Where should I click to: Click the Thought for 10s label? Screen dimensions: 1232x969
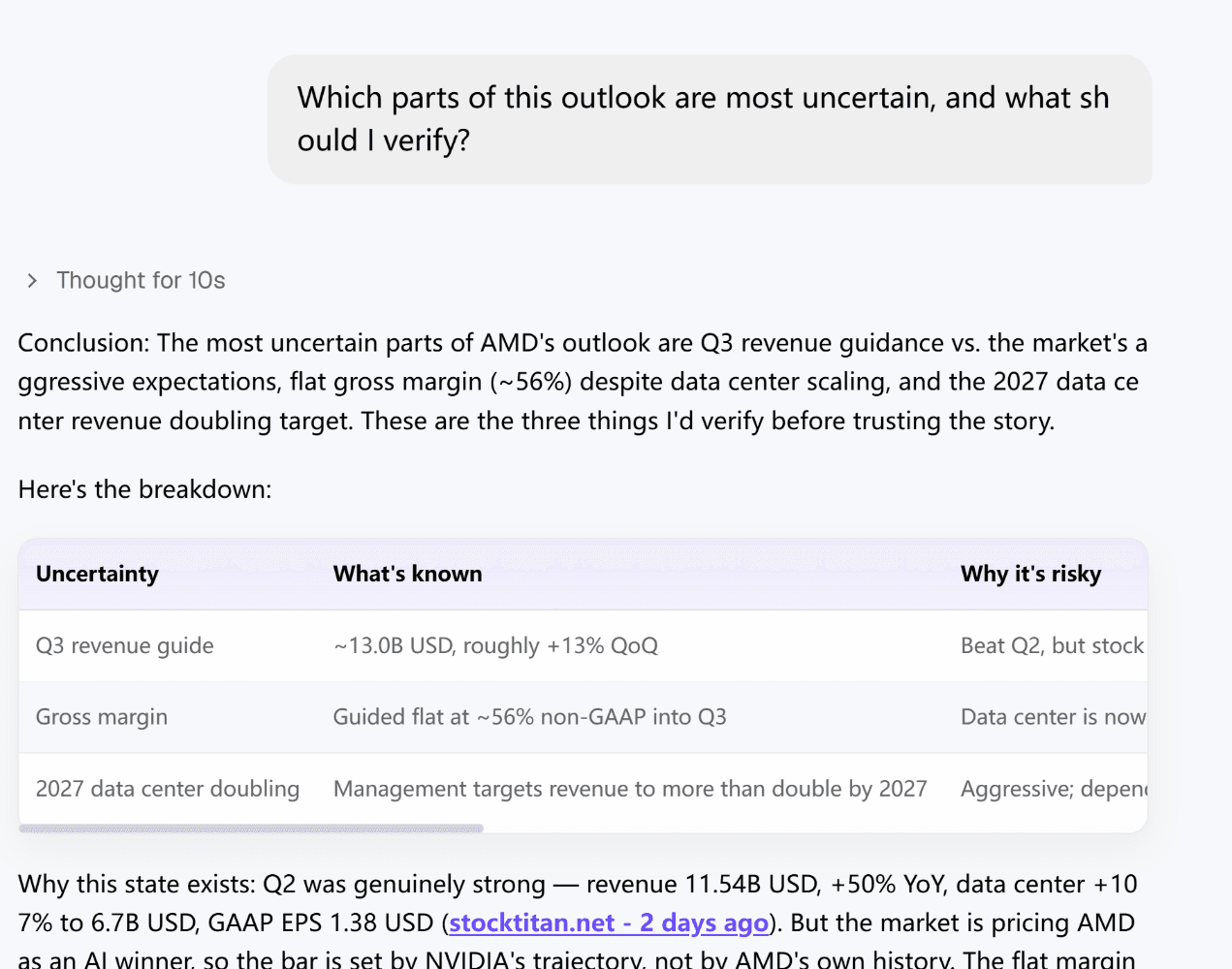141,280
